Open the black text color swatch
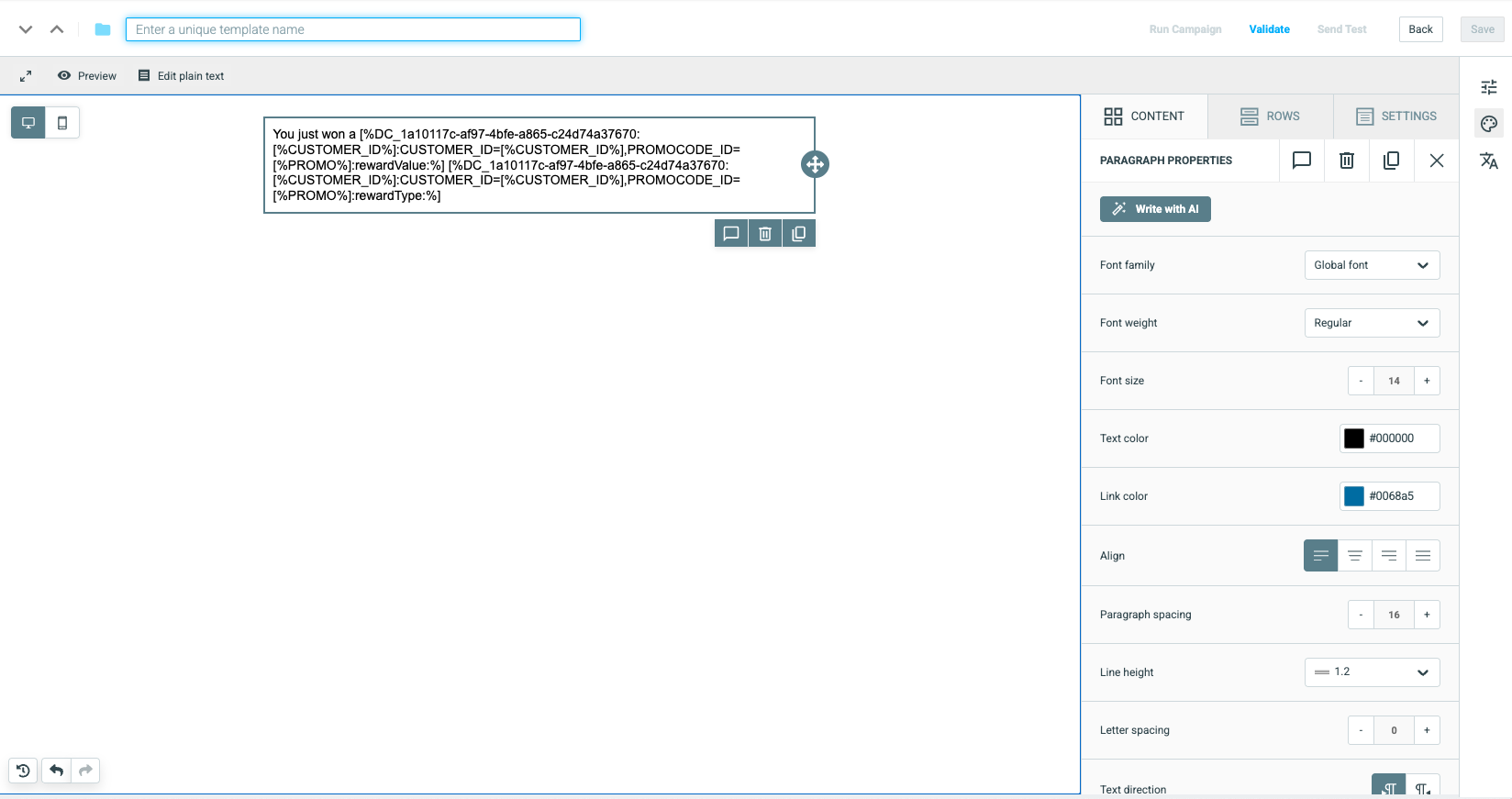Screen dimensions: 1512x799 tap(1354, 438)
